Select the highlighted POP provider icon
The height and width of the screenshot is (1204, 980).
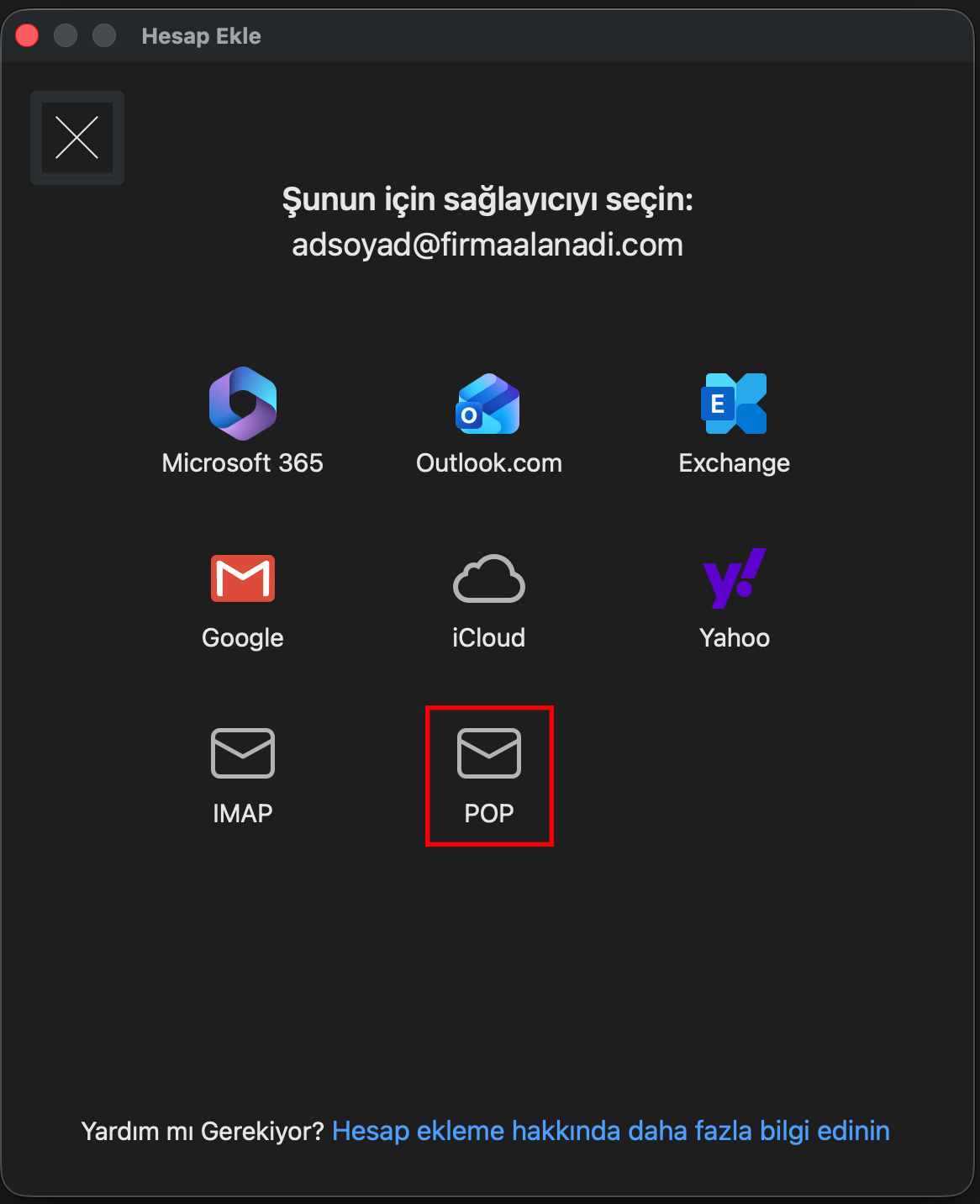point(488,753)
